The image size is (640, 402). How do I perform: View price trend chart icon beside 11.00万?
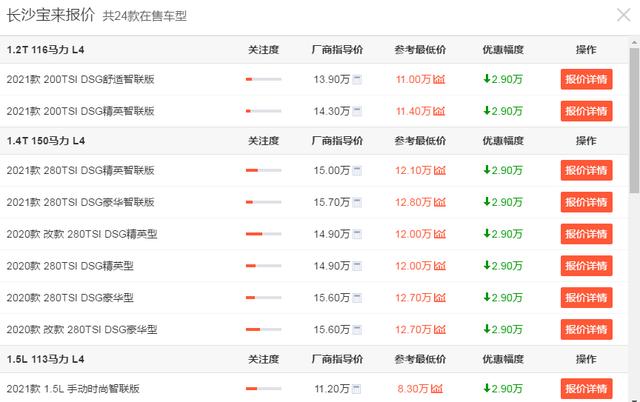click(x=439, y=79)
